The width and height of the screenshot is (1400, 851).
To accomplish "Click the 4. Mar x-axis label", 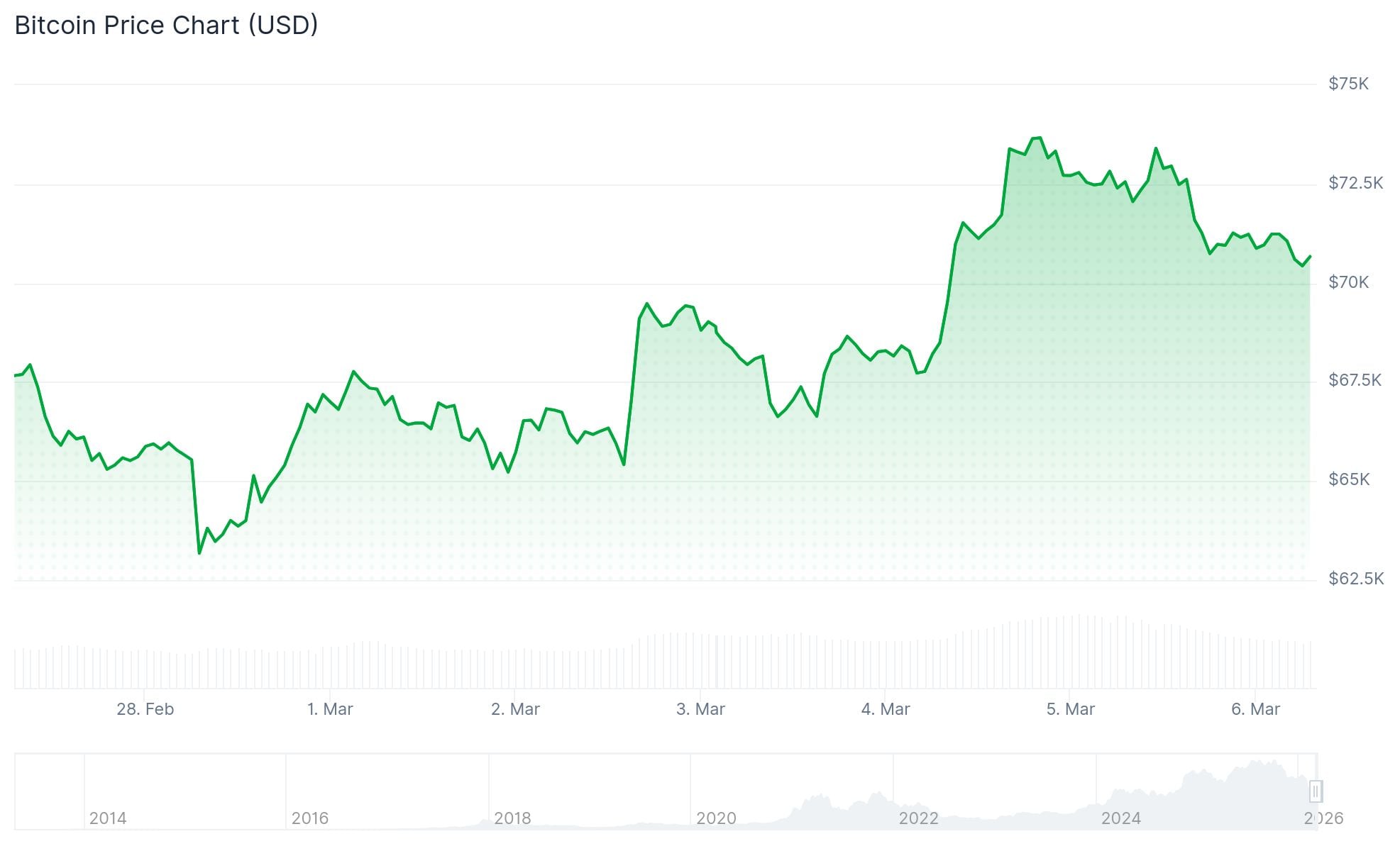I will pos(886,709).
